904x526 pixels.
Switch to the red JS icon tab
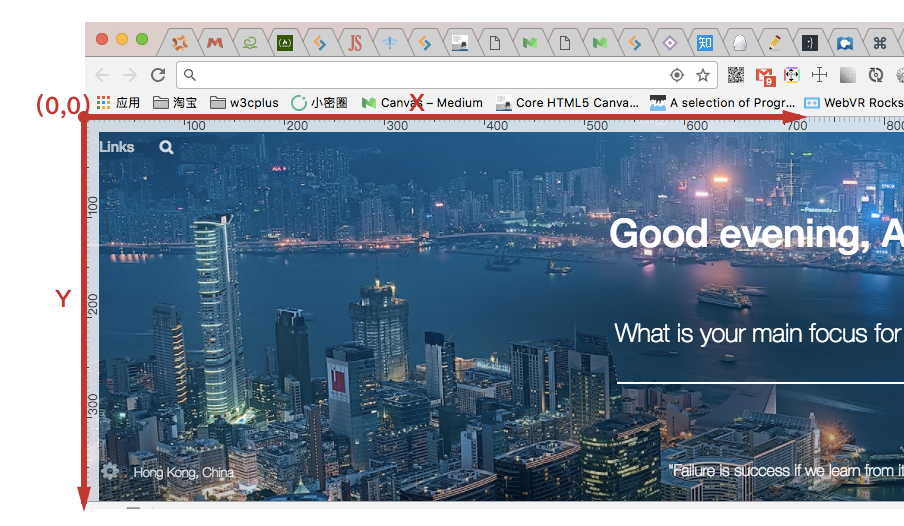[355, 43]
